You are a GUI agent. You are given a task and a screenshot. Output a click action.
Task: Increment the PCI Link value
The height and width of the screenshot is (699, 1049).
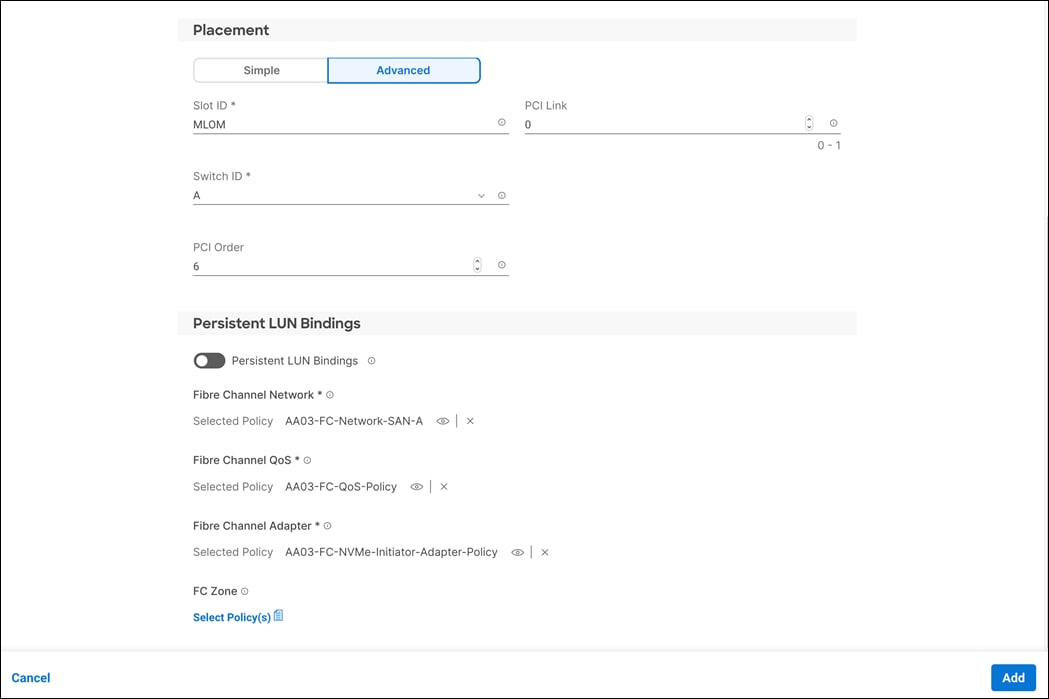click(x=808, y=118)
